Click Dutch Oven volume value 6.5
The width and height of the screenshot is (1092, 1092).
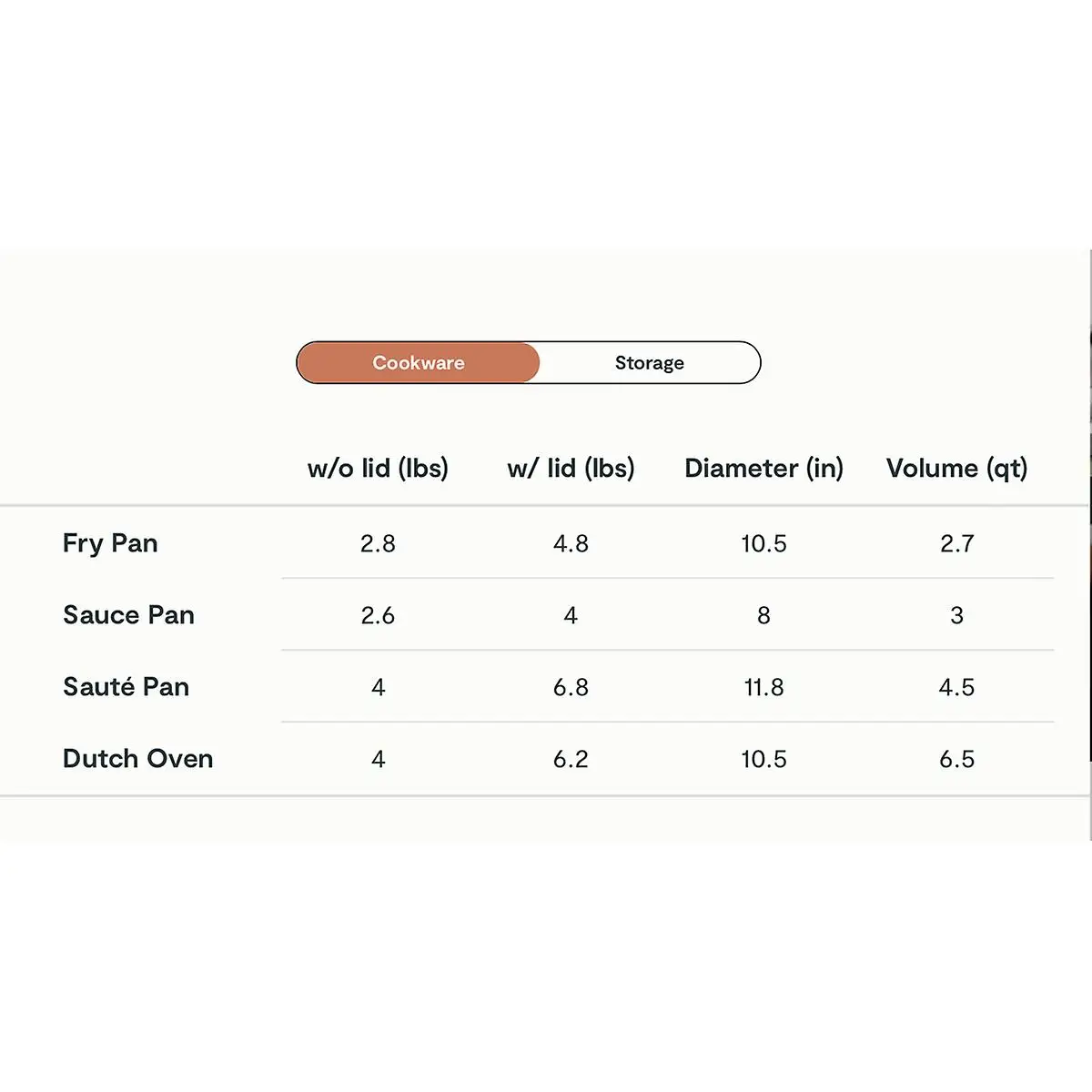956,760
